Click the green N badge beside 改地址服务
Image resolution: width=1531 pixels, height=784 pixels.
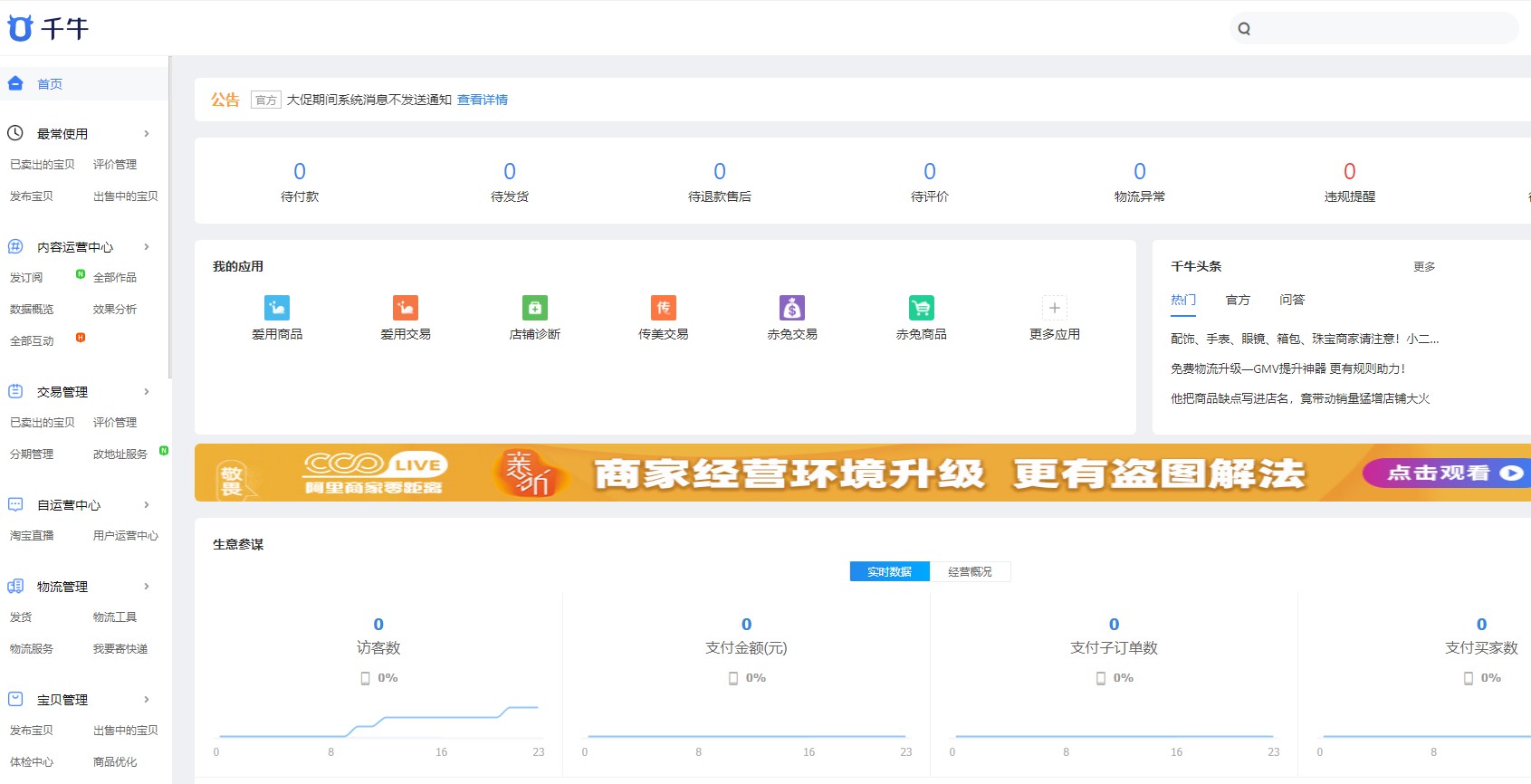pos(164,450)
